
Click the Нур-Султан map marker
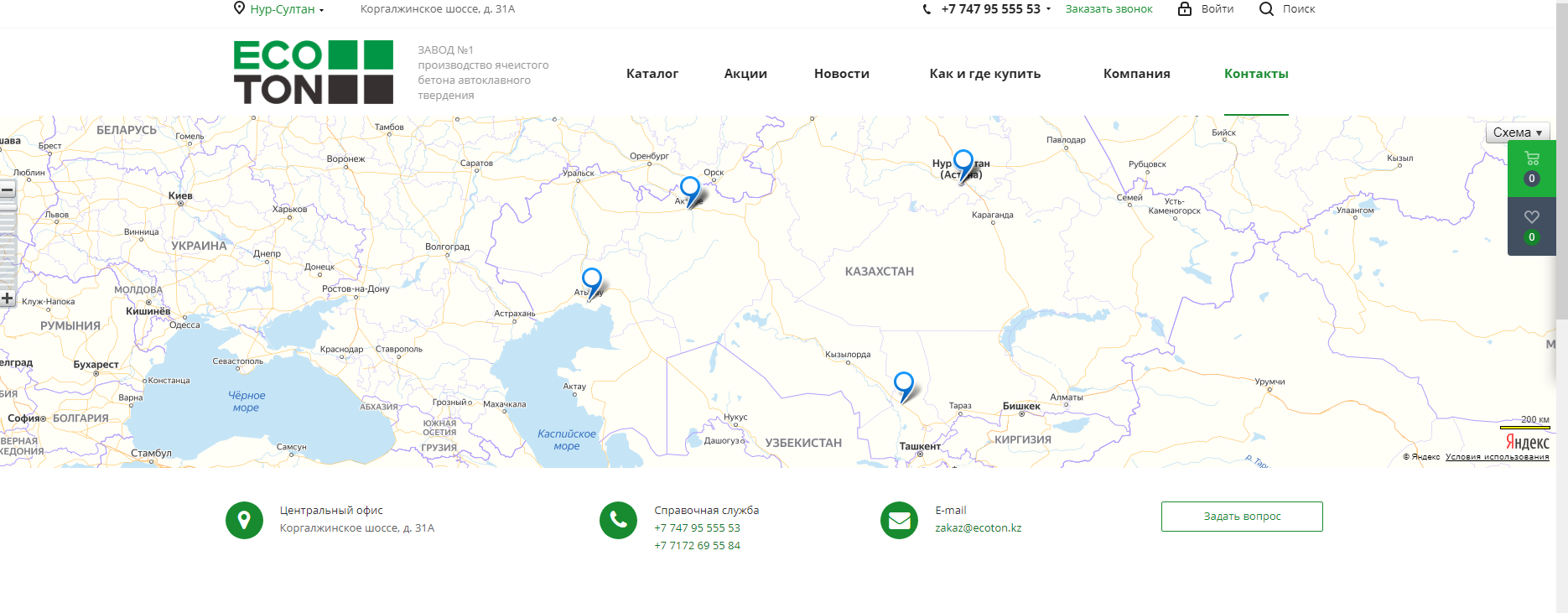tap(963, 164)
